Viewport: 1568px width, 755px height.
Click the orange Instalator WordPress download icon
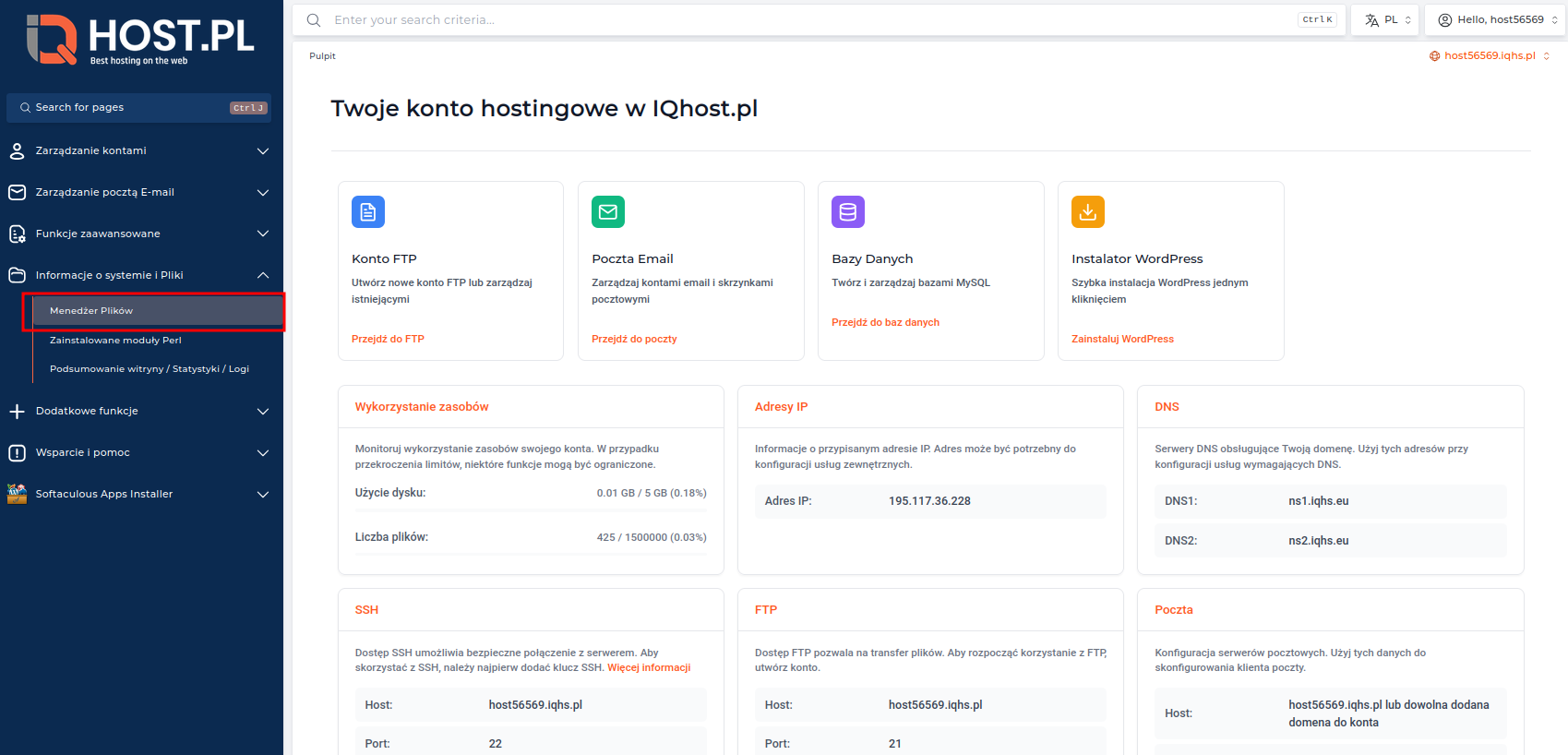(1087, 212)
